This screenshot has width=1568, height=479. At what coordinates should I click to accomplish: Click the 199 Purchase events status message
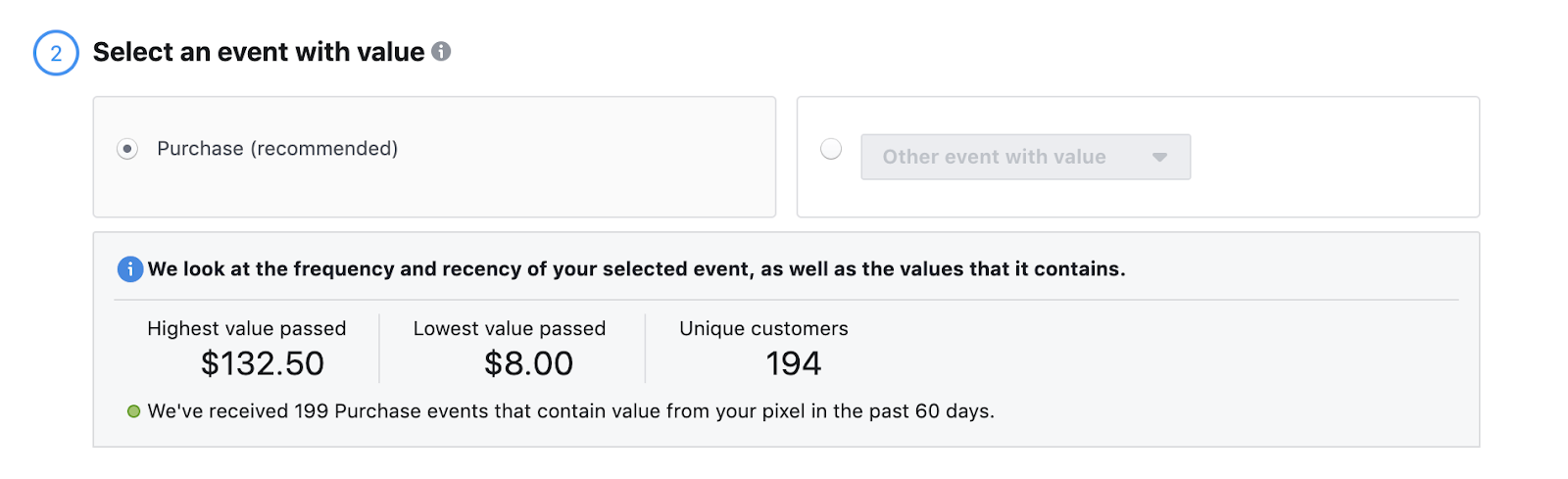pyautogui.click(x=570, y=411)
